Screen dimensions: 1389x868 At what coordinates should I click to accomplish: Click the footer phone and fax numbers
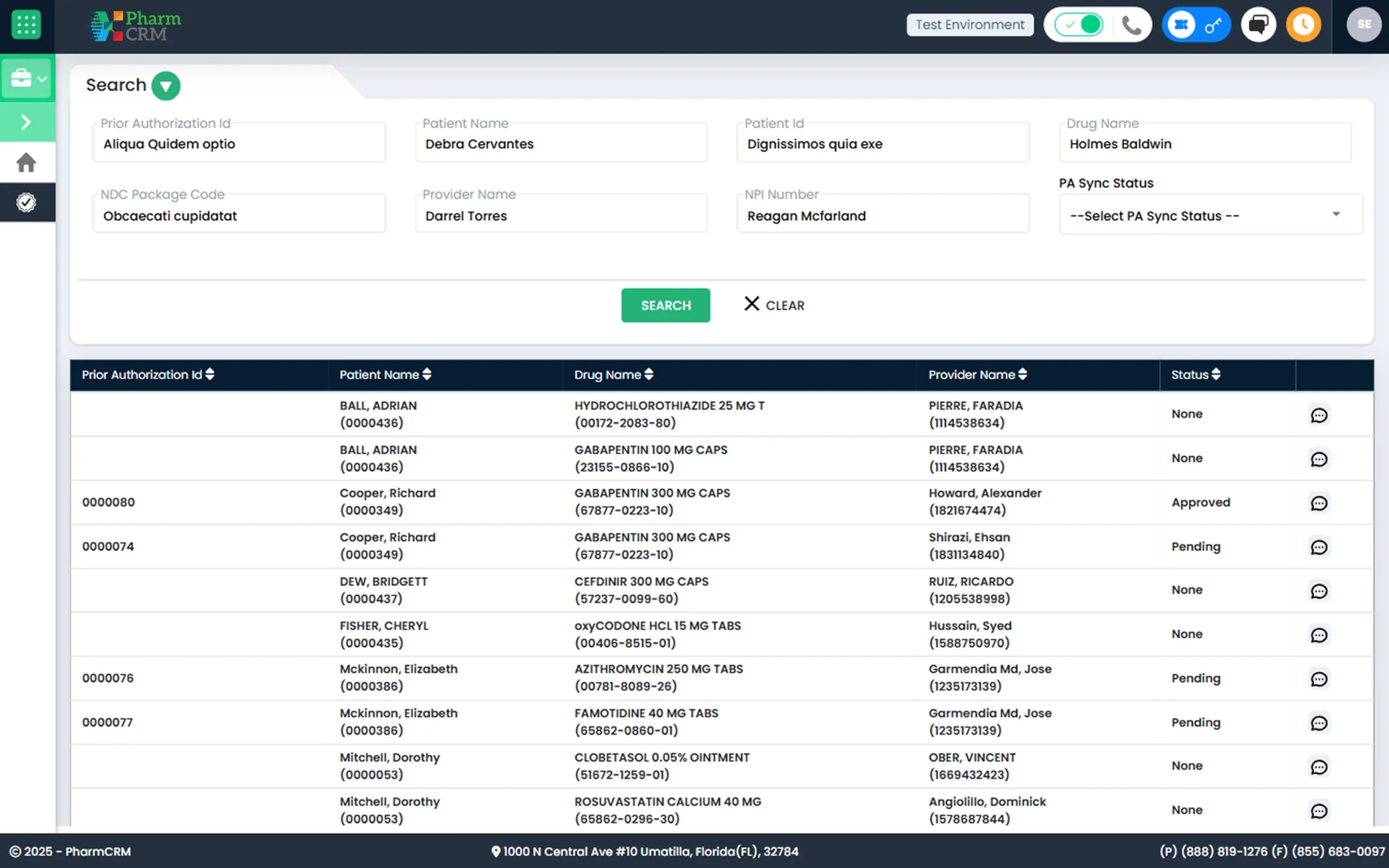pos(1272,851)
